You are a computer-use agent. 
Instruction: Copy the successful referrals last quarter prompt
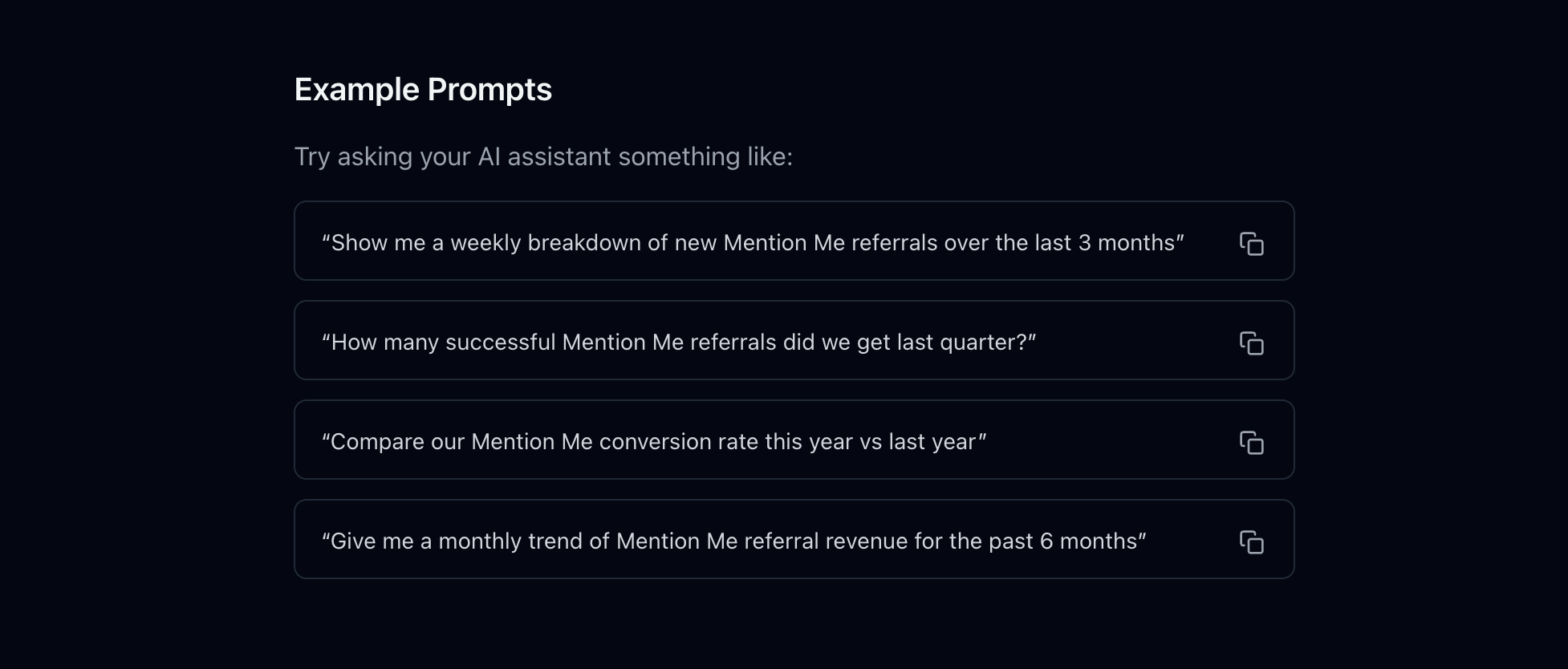[1251, 343]
